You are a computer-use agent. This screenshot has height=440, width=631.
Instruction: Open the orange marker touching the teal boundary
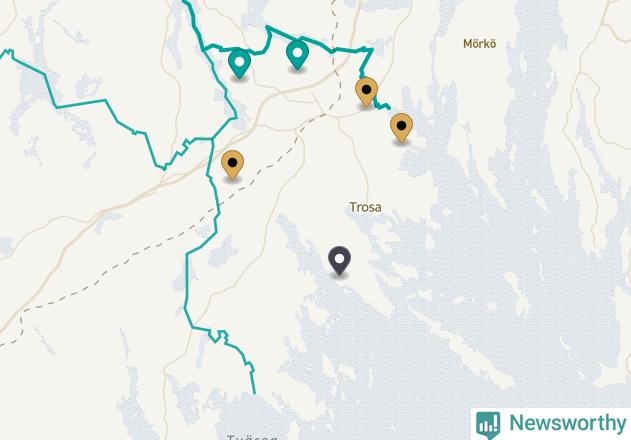366,91
